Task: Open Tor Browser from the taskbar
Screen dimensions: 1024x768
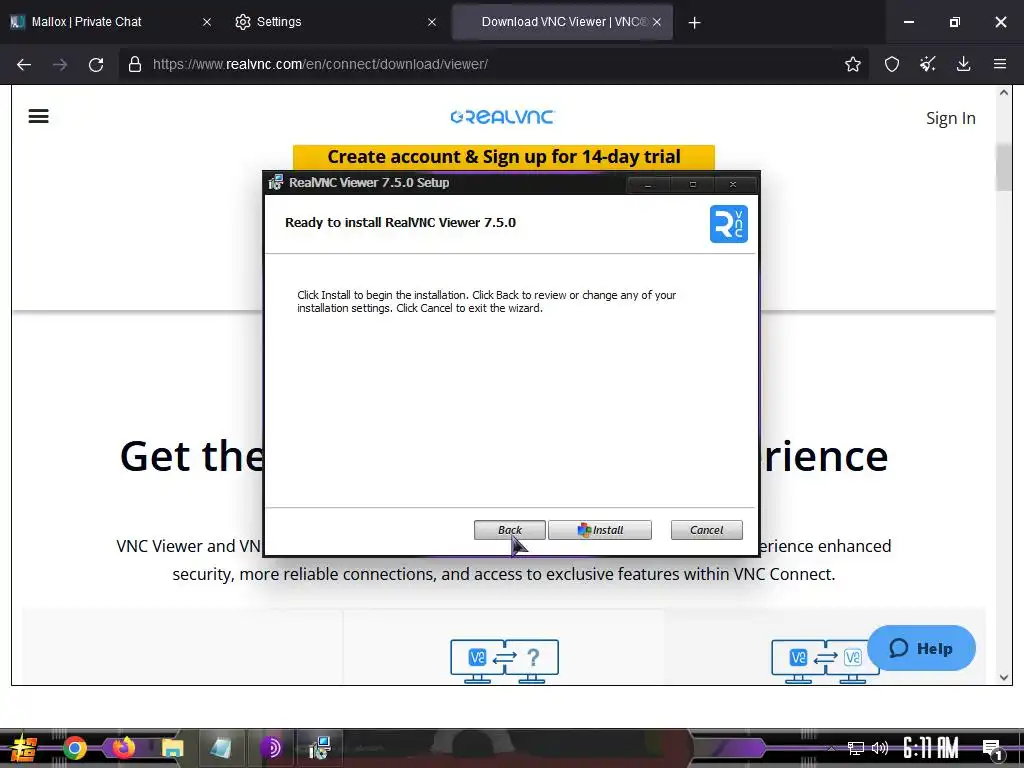Action: (270, 748)
